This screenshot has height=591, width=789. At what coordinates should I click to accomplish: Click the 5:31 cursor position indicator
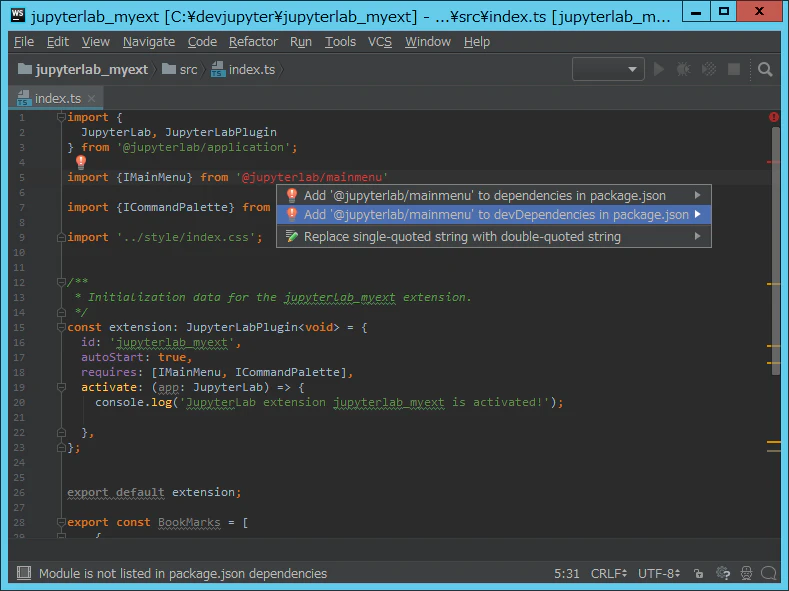click(567, 573)
